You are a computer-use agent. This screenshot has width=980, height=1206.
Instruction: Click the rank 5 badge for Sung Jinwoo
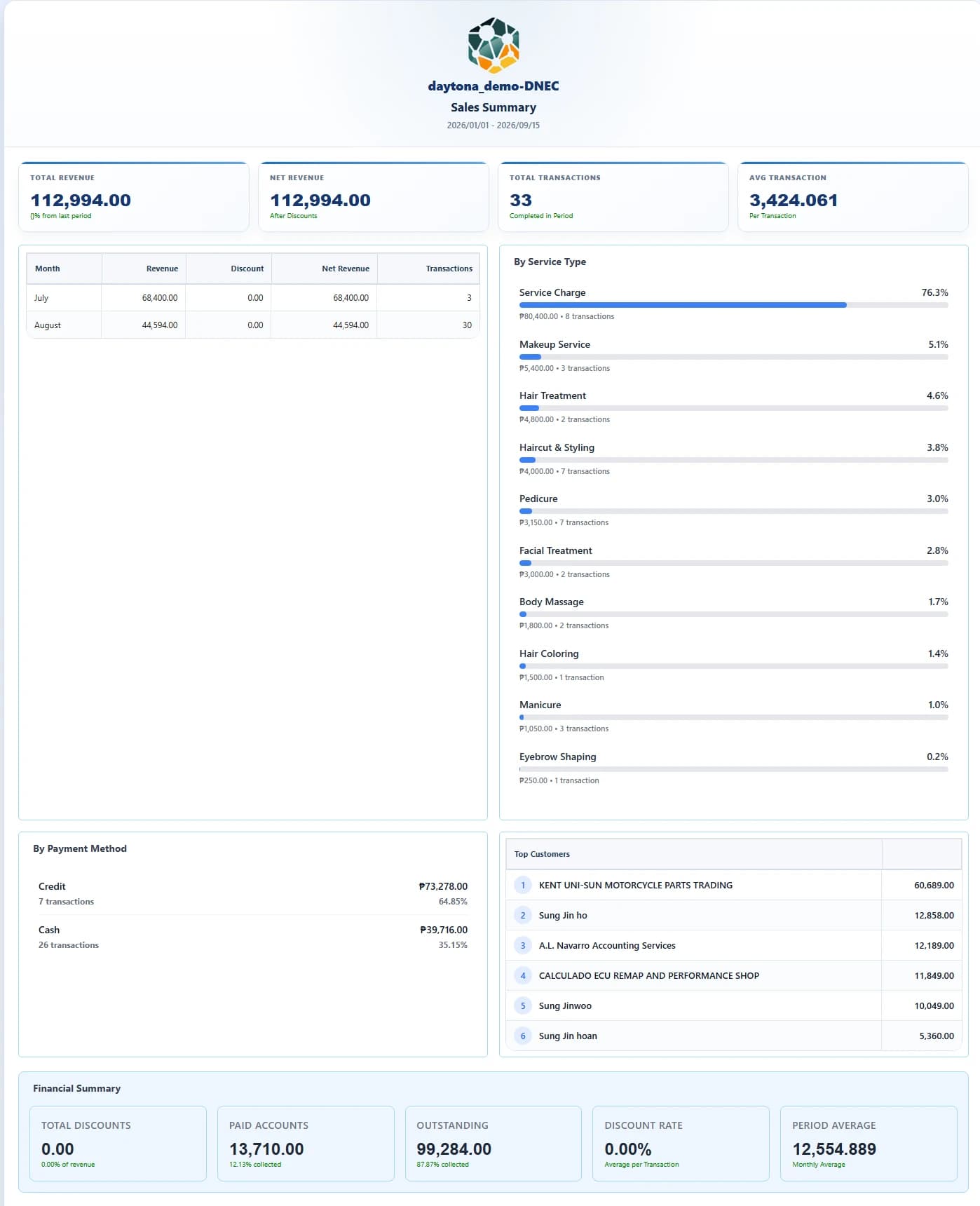(x=523, y=1005)
